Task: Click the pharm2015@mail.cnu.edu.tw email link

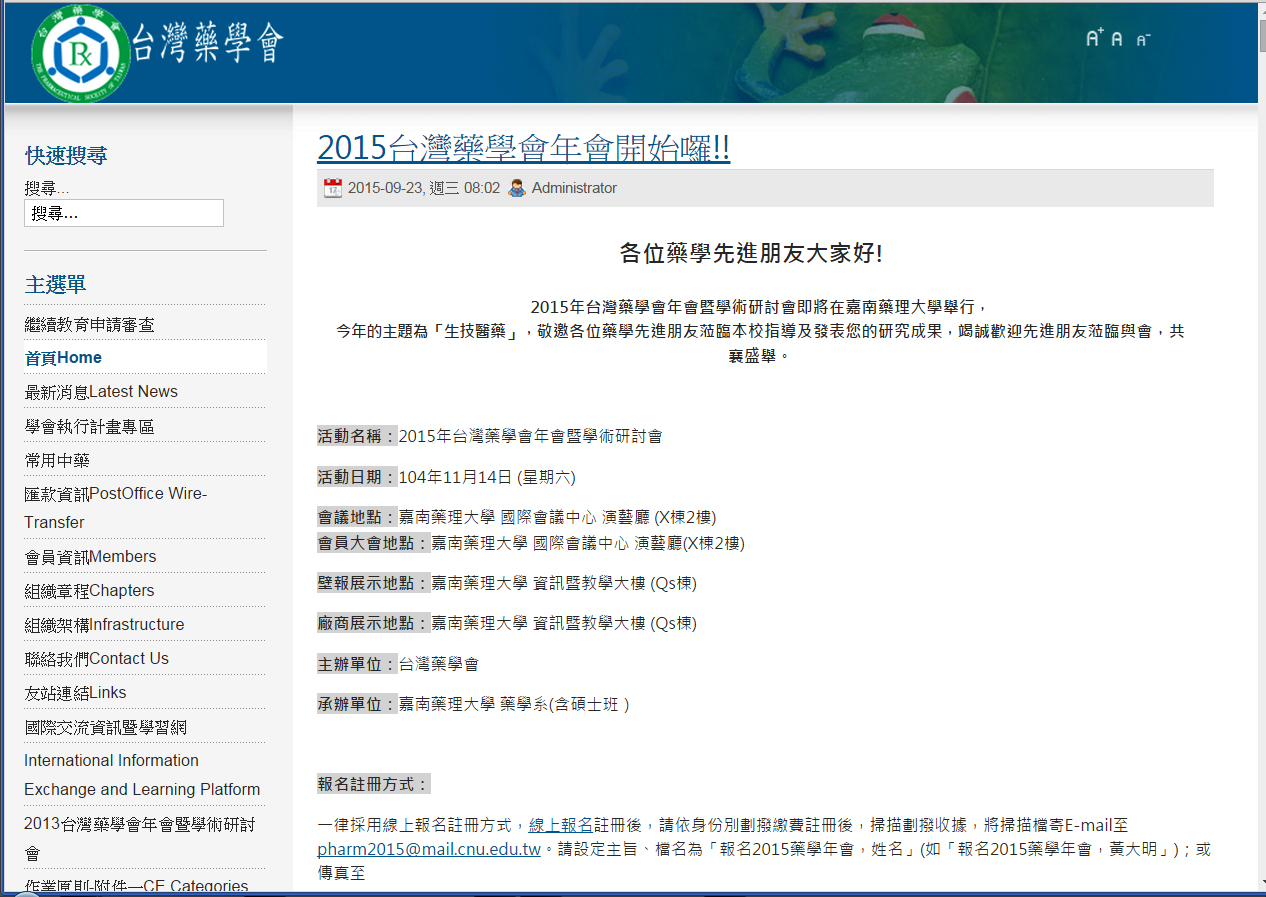Action: [x=429, y=849]
